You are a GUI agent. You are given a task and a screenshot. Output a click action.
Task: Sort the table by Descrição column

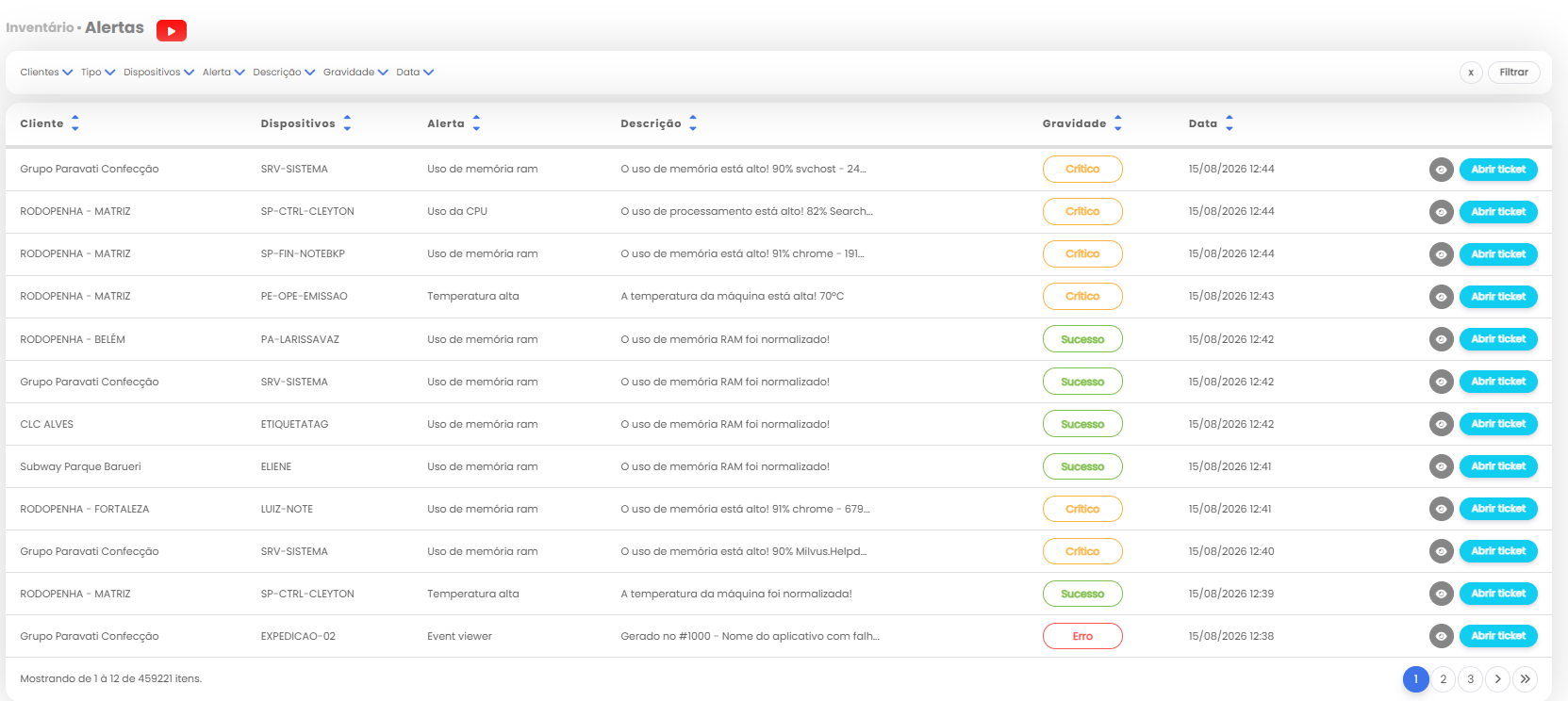pyautogui.click(x=693, y=123)
